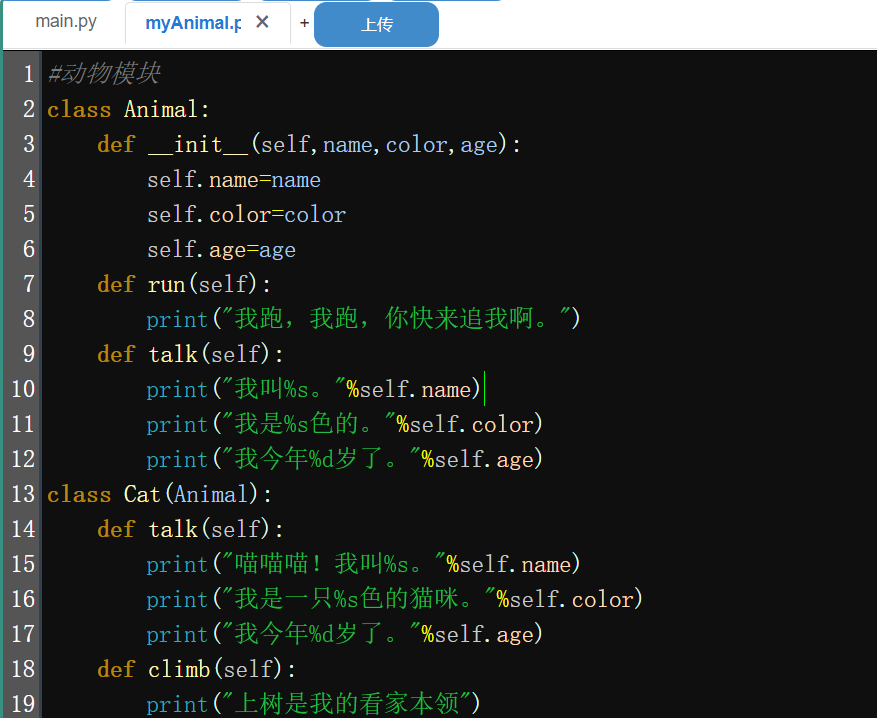Click self.age=age on line 6
The image size is (877, 718).
point(220,250)
